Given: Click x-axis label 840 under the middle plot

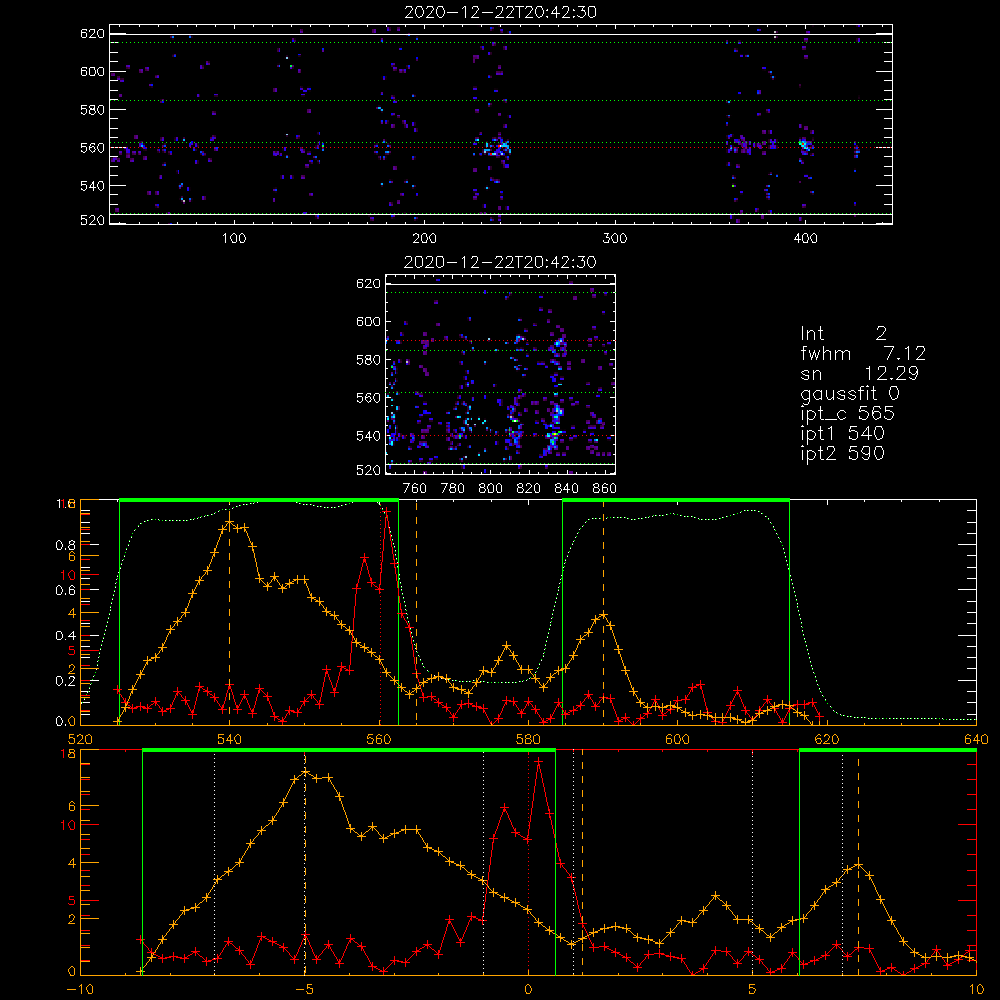Looking at the screenshot, I should point(566,489).
